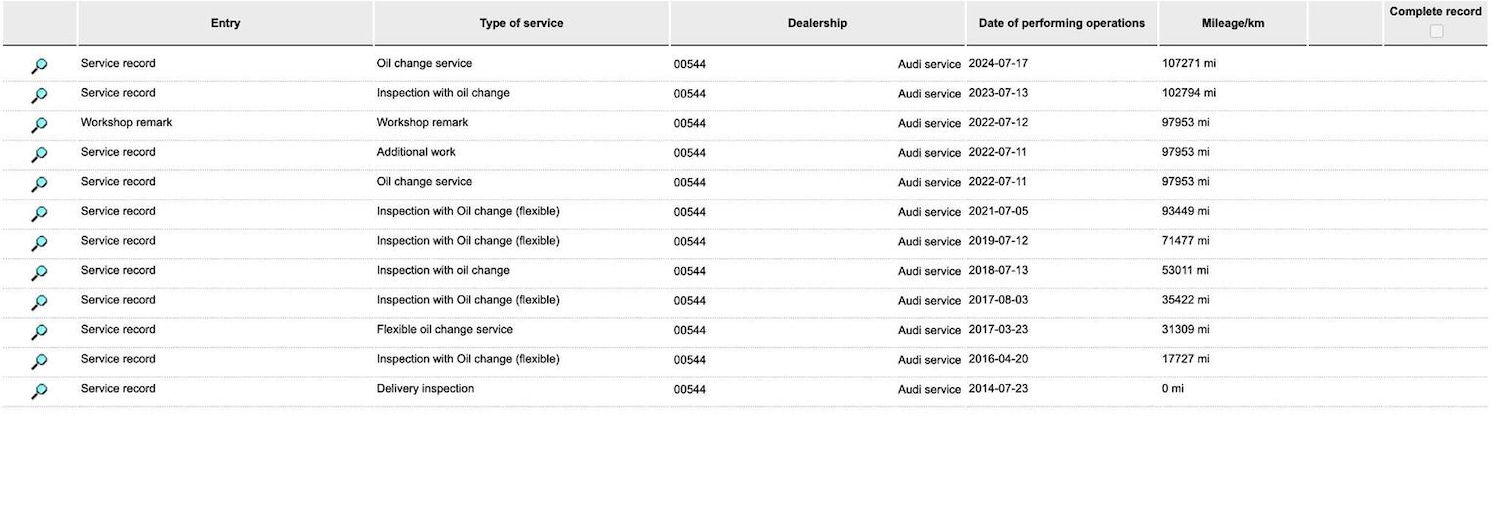Screen dimensions: 1500x510
Task: Inspect the 2021-07-05 record with magnifier icon
Action: [39, 213]
